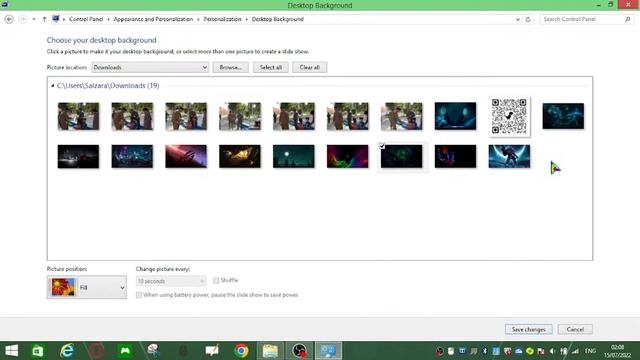Click Save changes
This screenshot has height=360, width=640.
coord(529,329)
